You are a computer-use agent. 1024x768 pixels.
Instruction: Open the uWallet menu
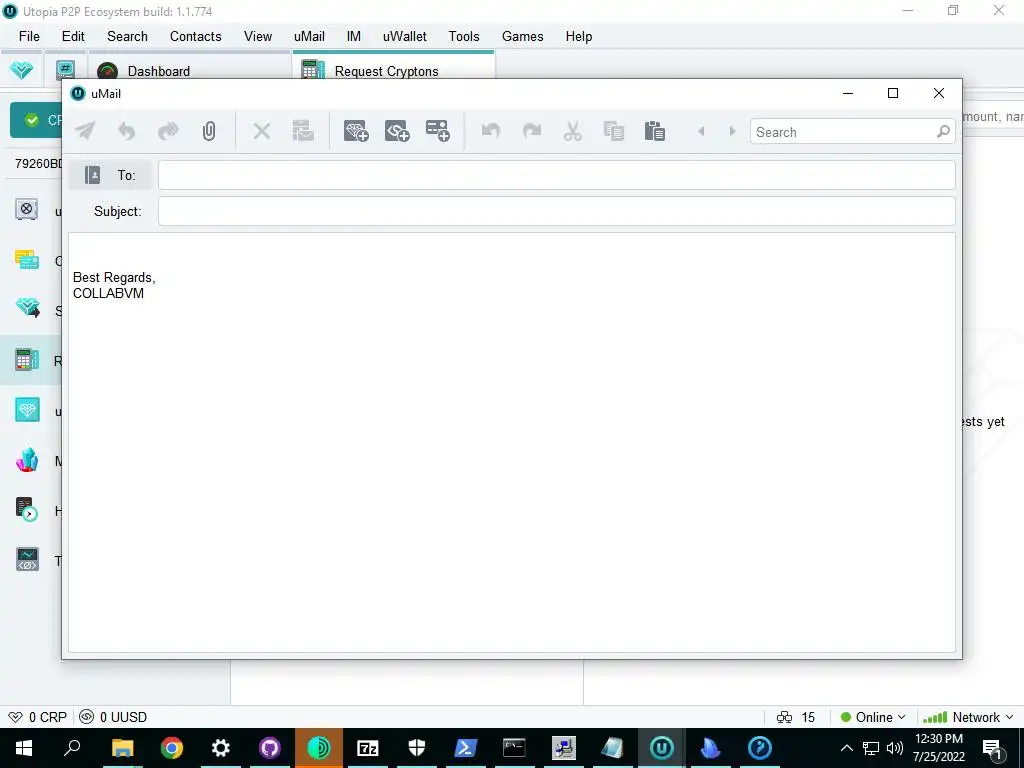coord(404,37)
